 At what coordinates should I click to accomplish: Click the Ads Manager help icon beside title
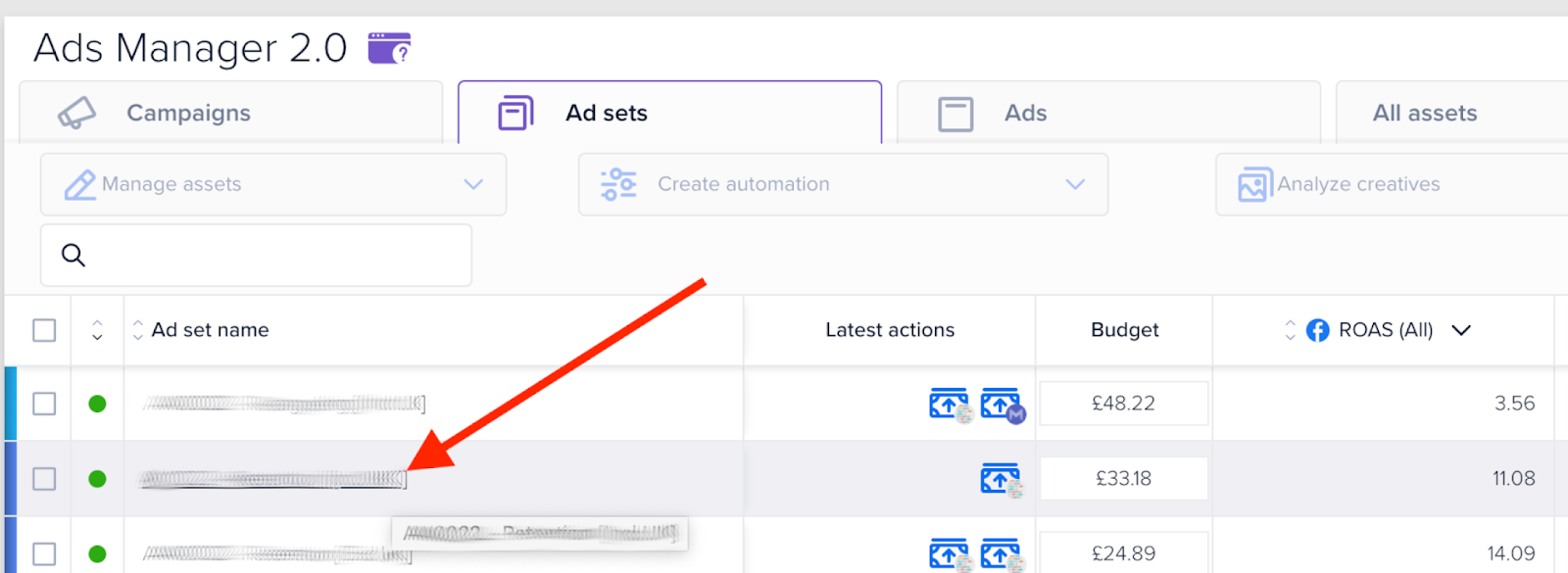389,47
